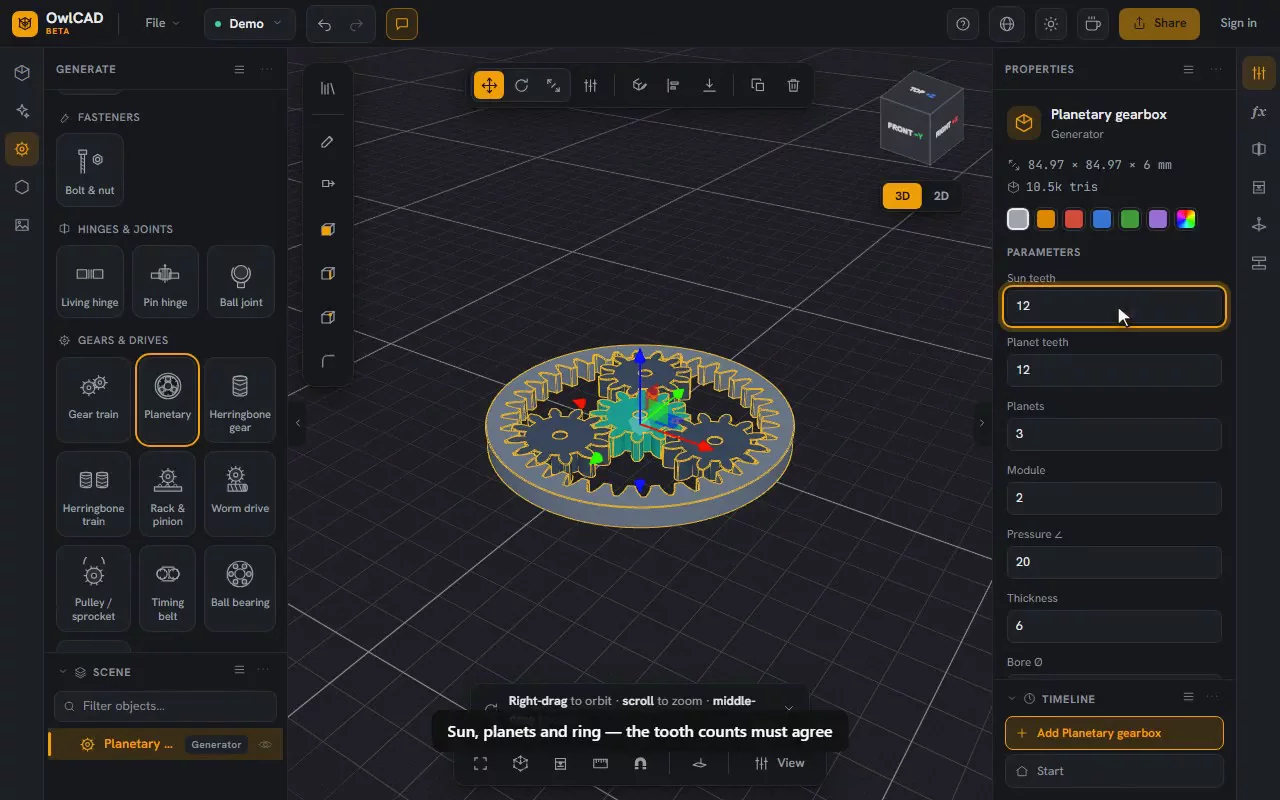1280x800 pixels.
Task: Open the library books icon in tool strip
Action: (x=327, y=88)
